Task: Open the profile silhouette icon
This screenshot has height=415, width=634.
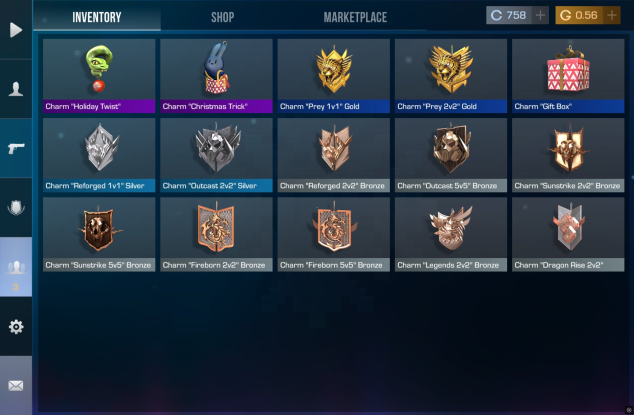Action: pyautogui.click(x=16, y=89)
